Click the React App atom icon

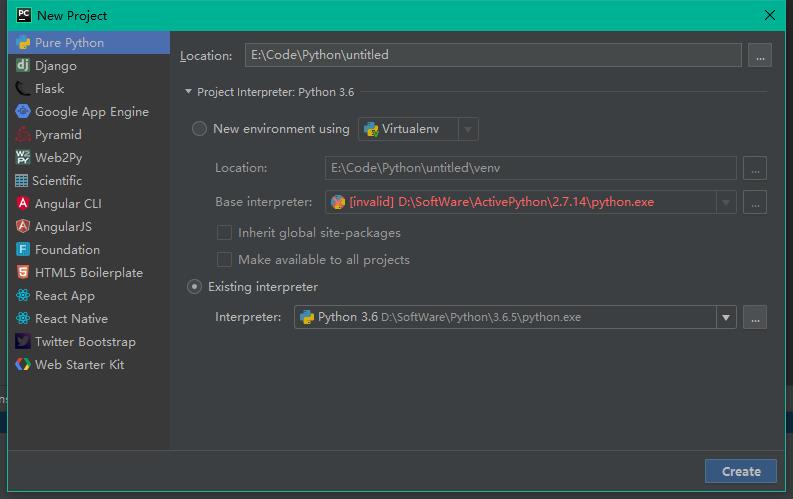click(23, 296)
